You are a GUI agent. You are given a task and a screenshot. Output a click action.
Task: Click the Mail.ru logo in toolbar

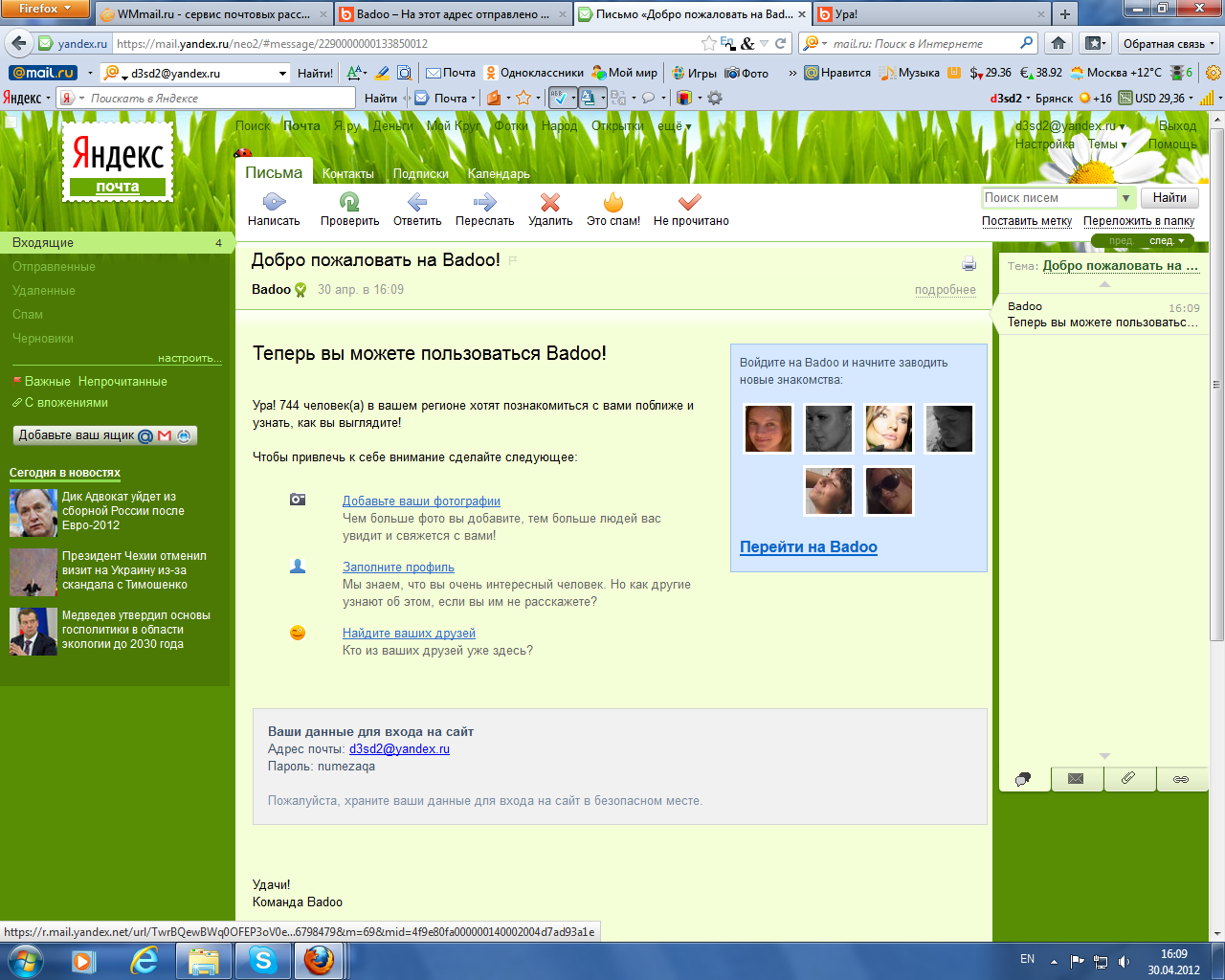(x=42, y=73)
